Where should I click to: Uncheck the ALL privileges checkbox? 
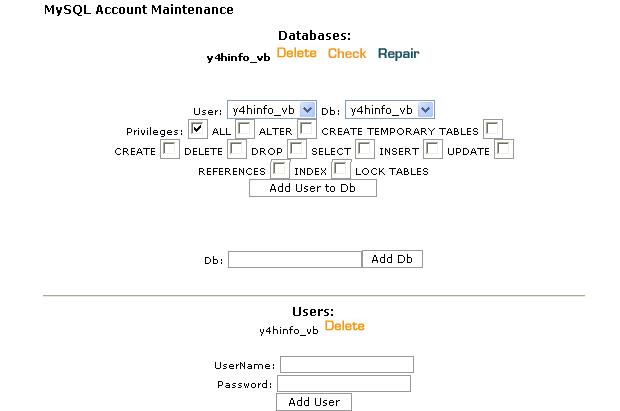(x=198, y=129)
